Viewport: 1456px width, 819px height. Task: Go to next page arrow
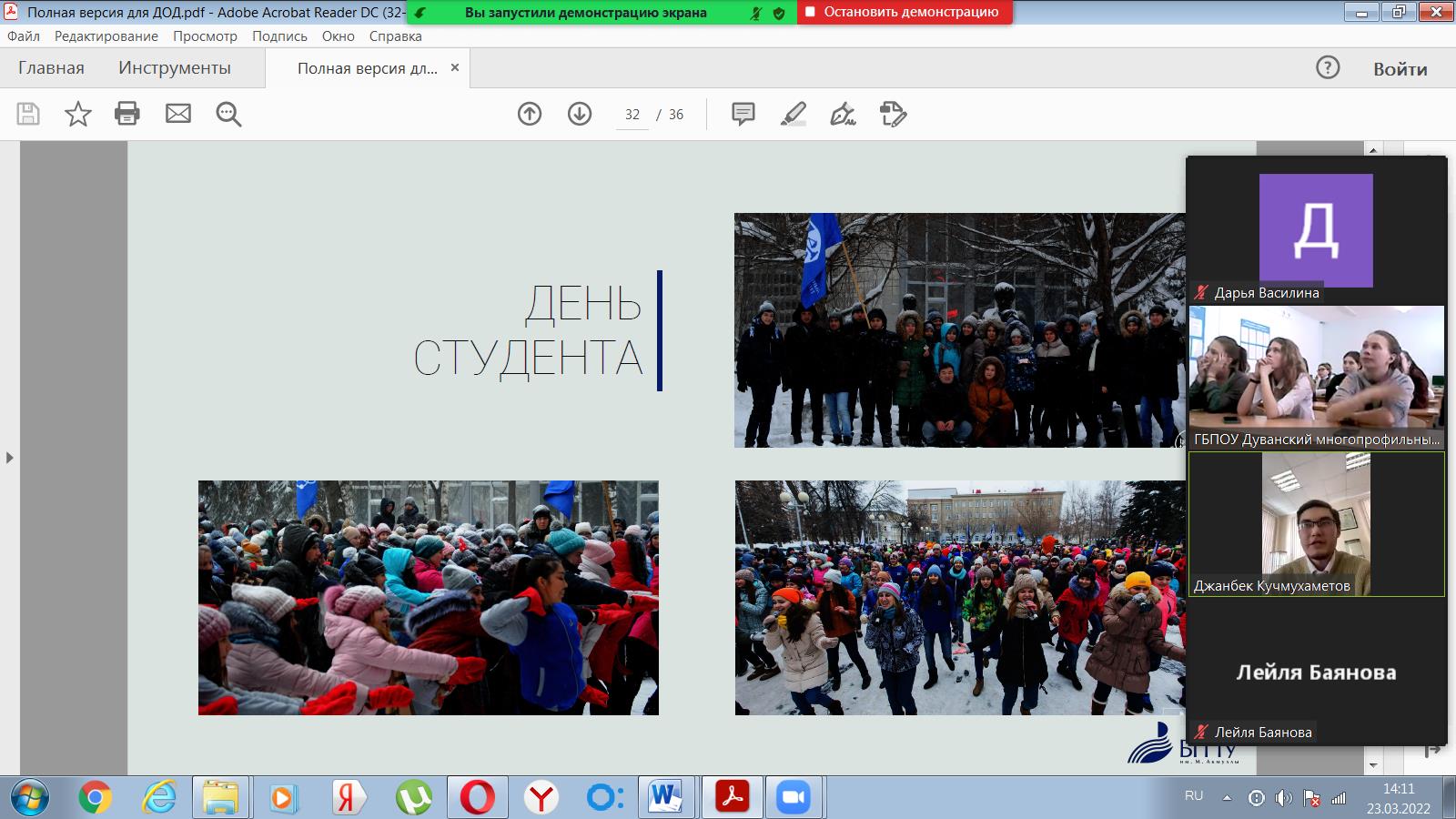click(x=580, y=115)
